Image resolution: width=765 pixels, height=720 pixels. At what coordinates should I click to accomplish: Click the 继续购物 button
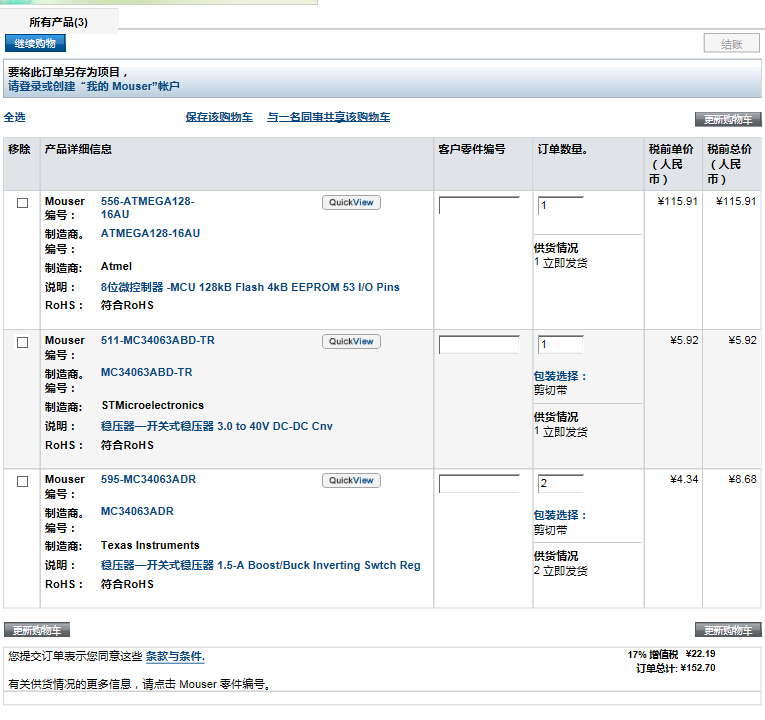tap(35, 43)
